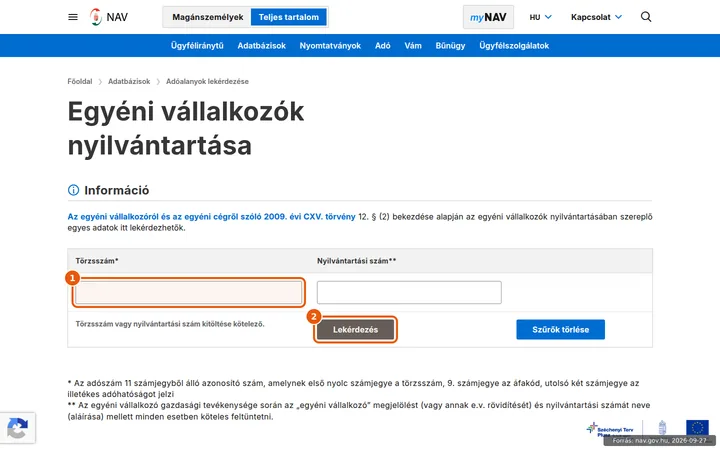Open the Nyomtatványok menu

pos(330,45)
